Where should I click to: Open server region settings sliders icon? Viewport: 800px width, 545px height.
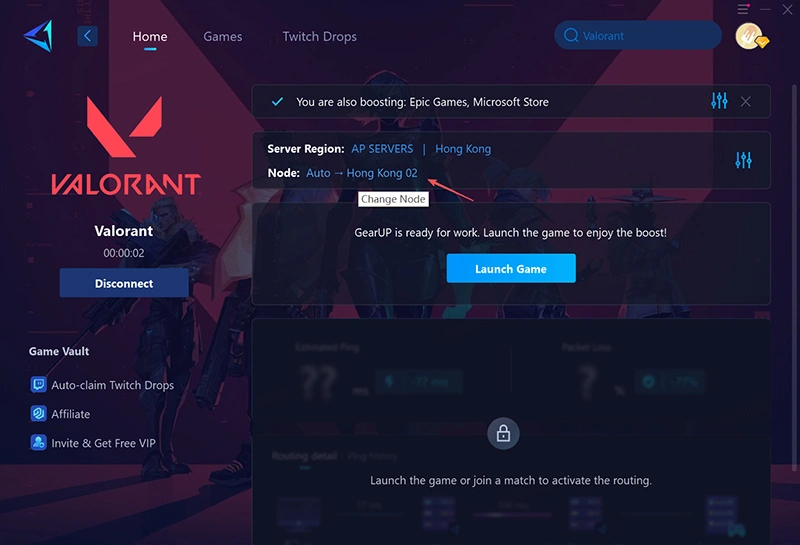click(743, 160)
